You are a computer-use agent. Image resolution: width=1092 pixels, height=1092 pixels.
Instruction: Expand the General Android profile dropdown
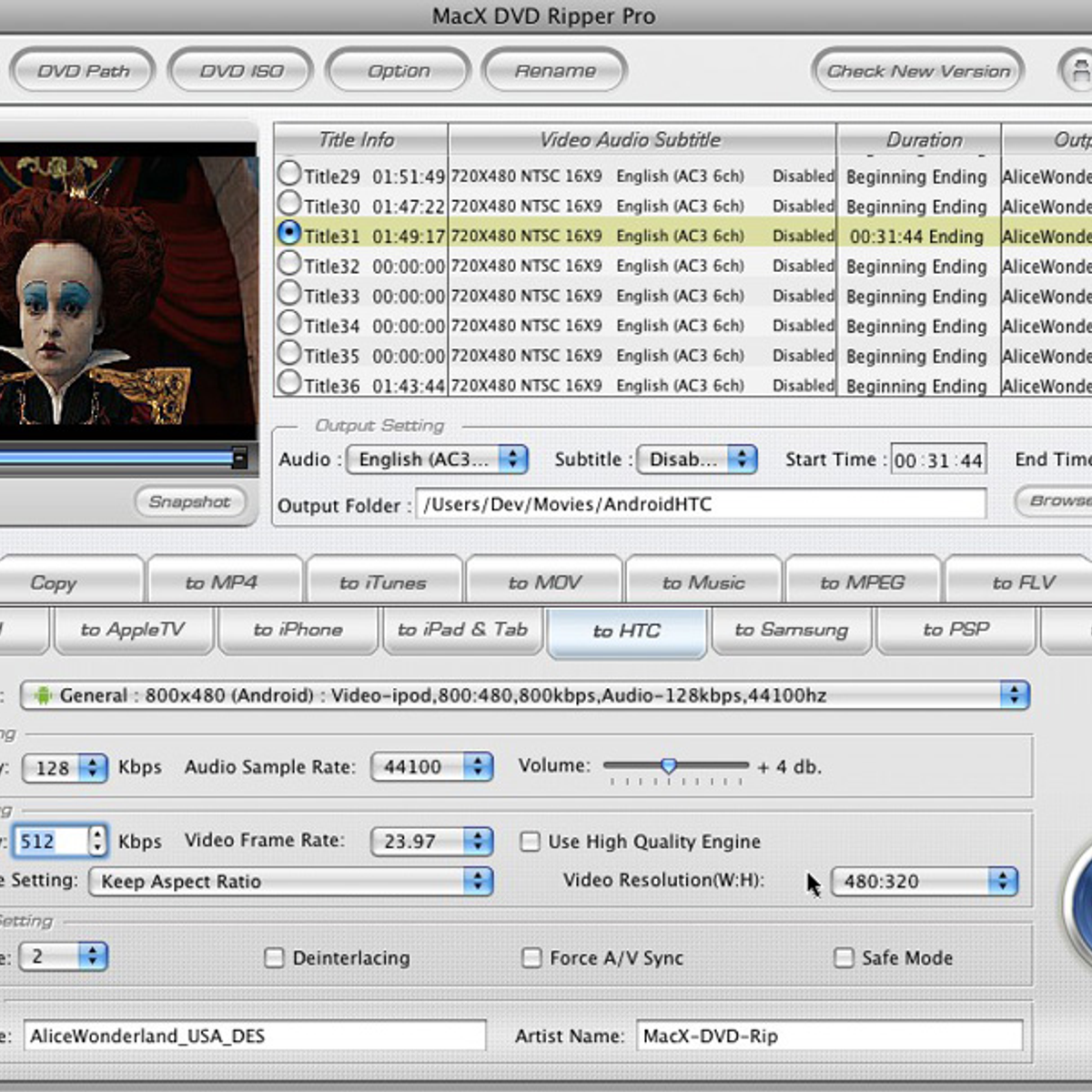pos(524,695)
